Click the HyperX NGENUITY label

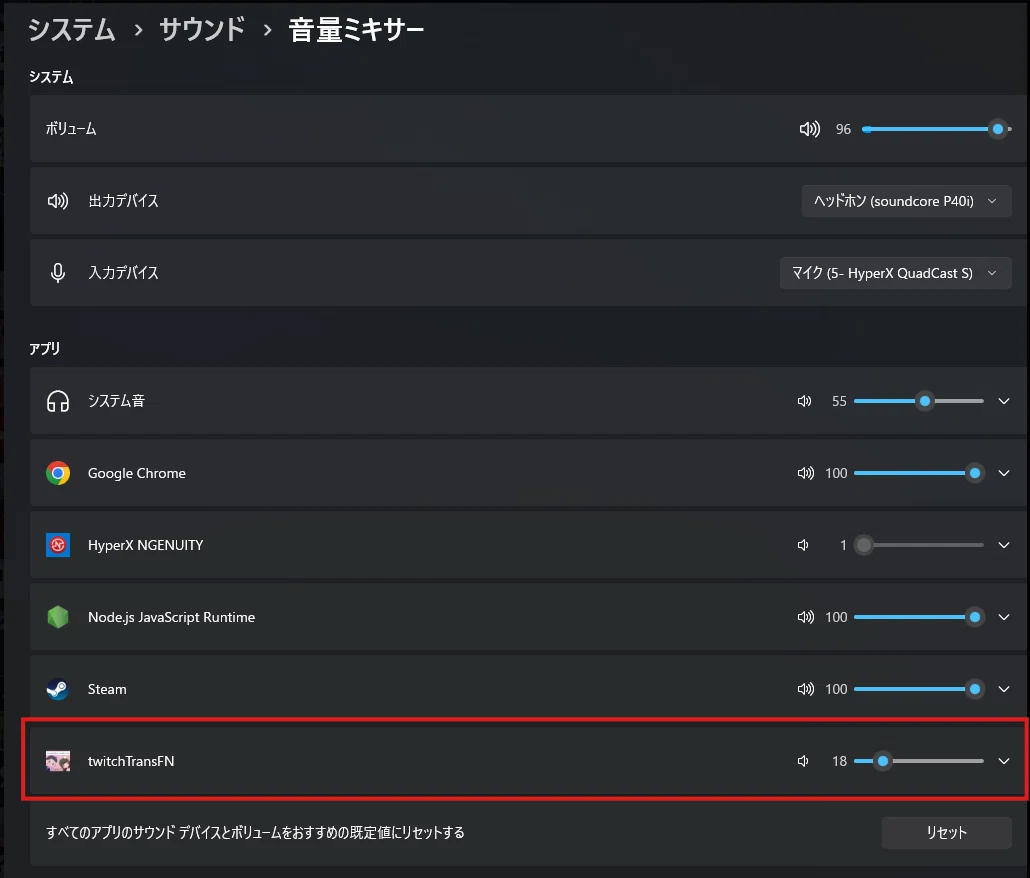tap(145, 545)
